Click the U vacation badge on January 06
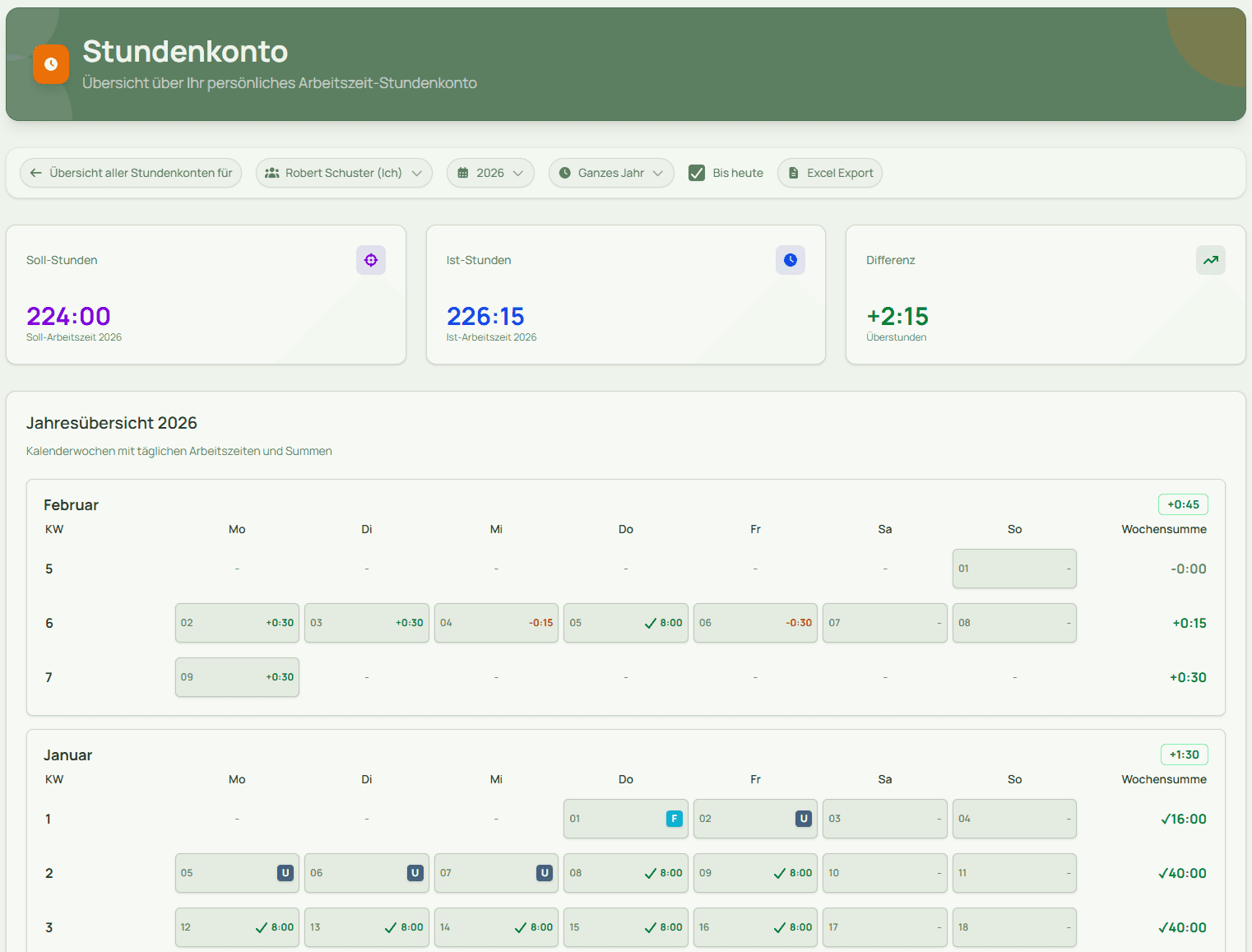This screenshot has height=952, width=1252. pyautogui.click(x=415, y=873)
